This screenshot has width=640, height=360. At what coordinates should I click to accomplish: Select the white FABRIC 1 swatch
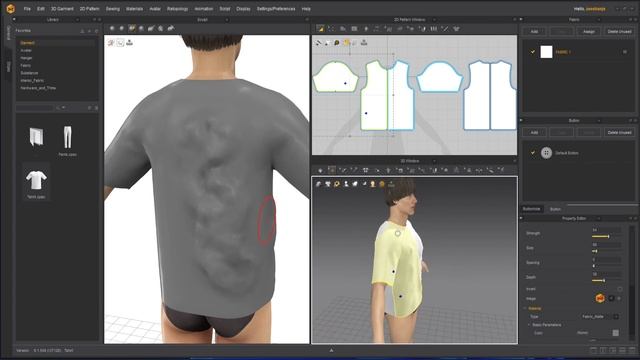tap(546, 52)
